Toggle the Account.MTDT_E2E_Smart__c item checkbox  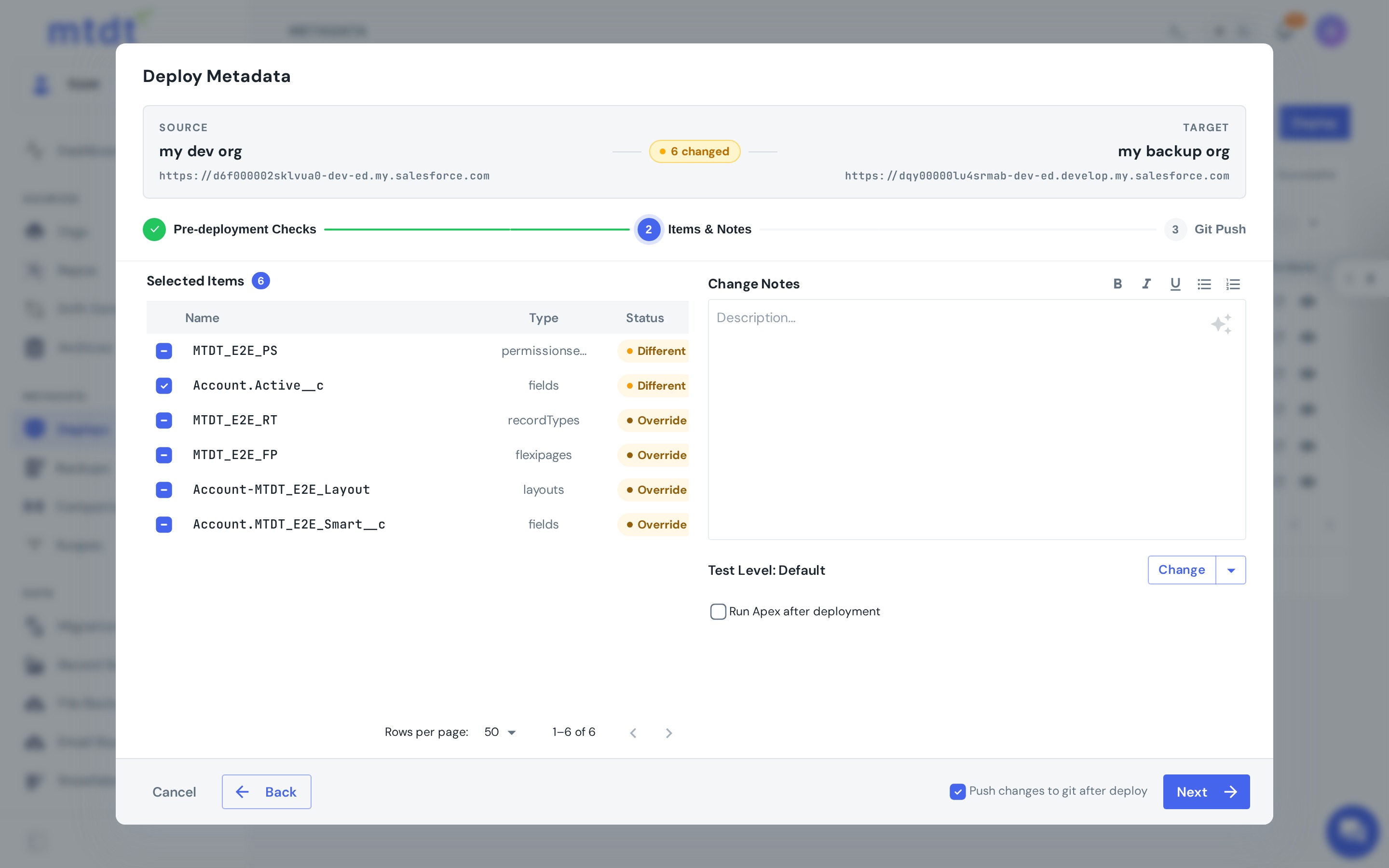[164, 525]
